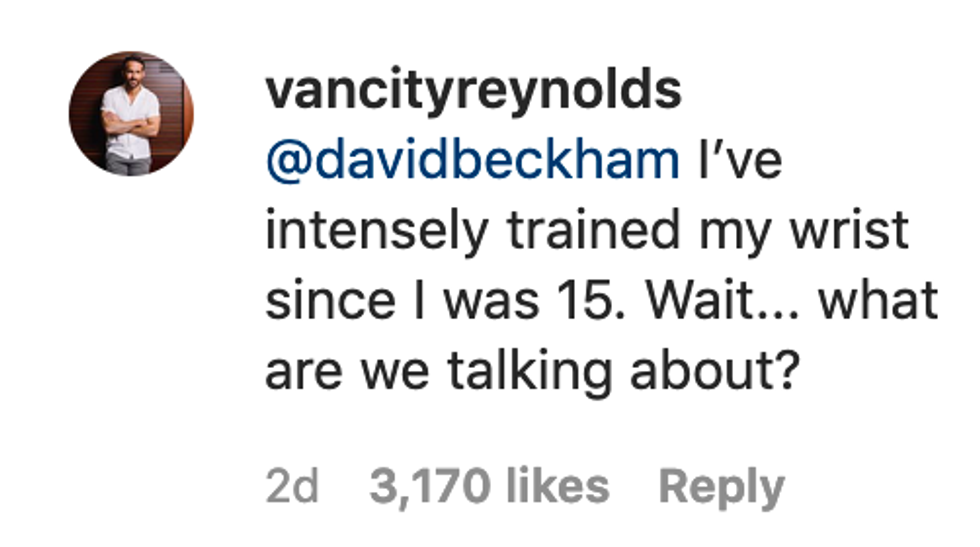Click Reply under the comment

click(x=721, y=487)
